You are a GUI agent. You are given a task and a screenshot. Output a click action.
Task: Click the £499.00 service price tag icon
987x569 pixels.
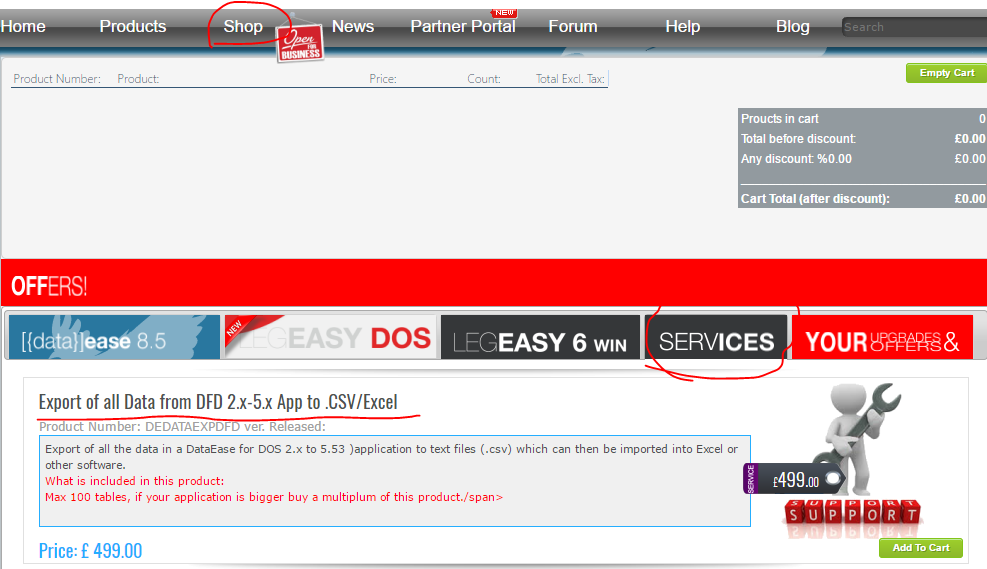(794, 480)
